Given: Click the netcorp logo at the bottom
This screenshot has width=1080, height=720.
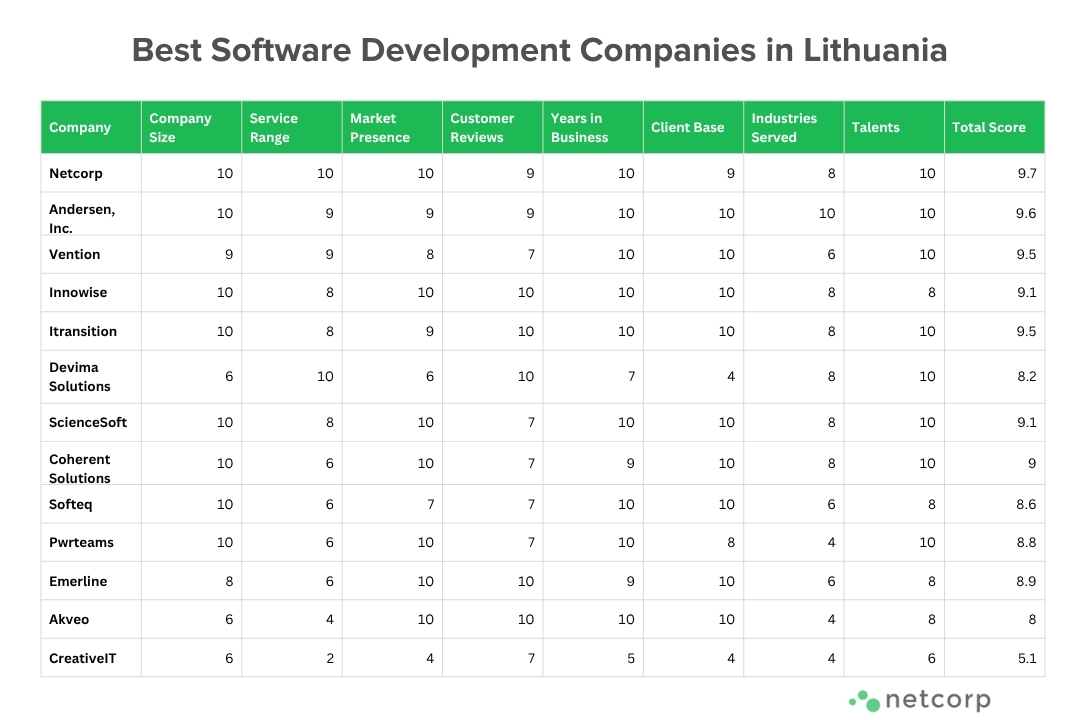Looking at the screenshot, I should [920, 700].
